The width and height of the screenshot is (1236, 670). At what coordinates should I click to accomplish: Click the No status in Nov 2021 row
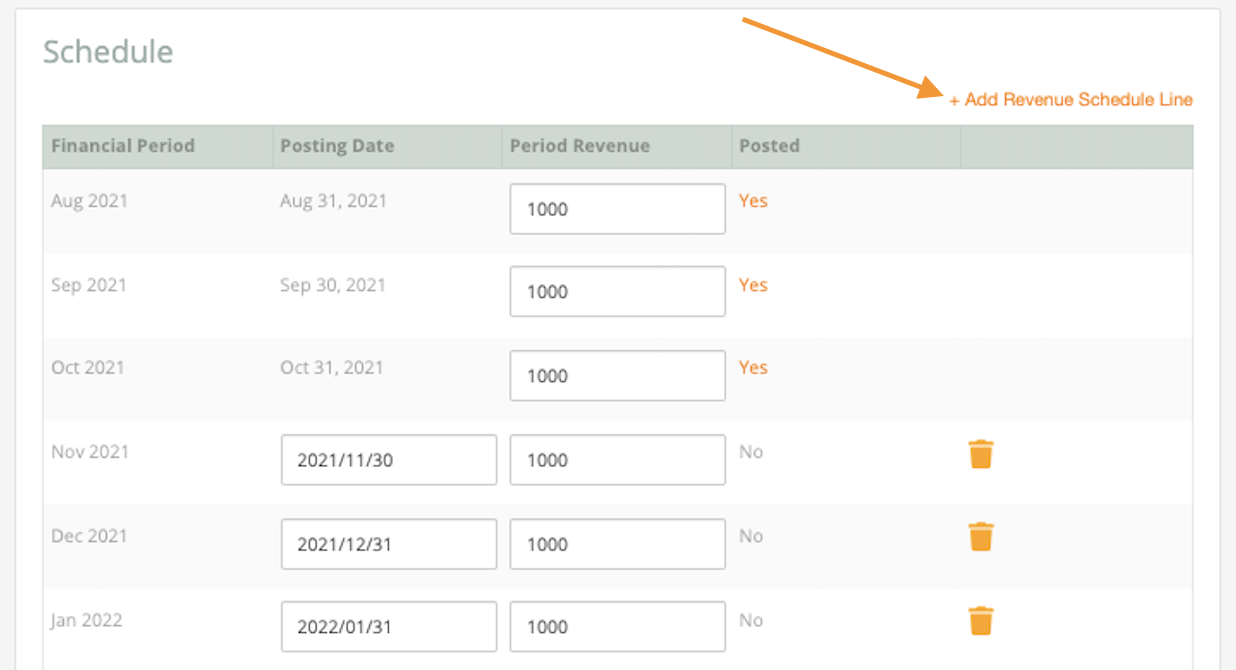[751, 452]
